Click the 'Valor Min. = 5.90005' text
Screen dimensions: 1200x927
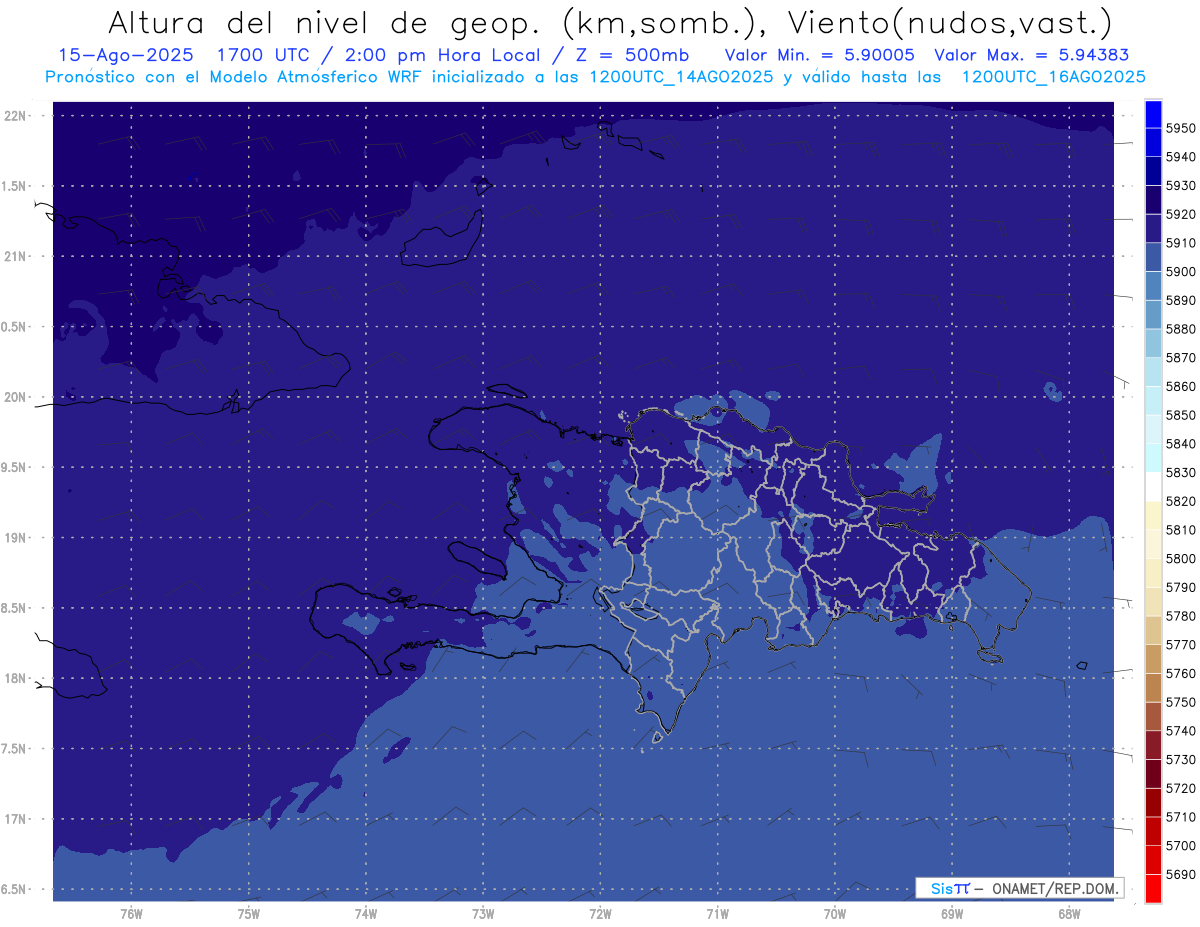[x=819, y=55]
